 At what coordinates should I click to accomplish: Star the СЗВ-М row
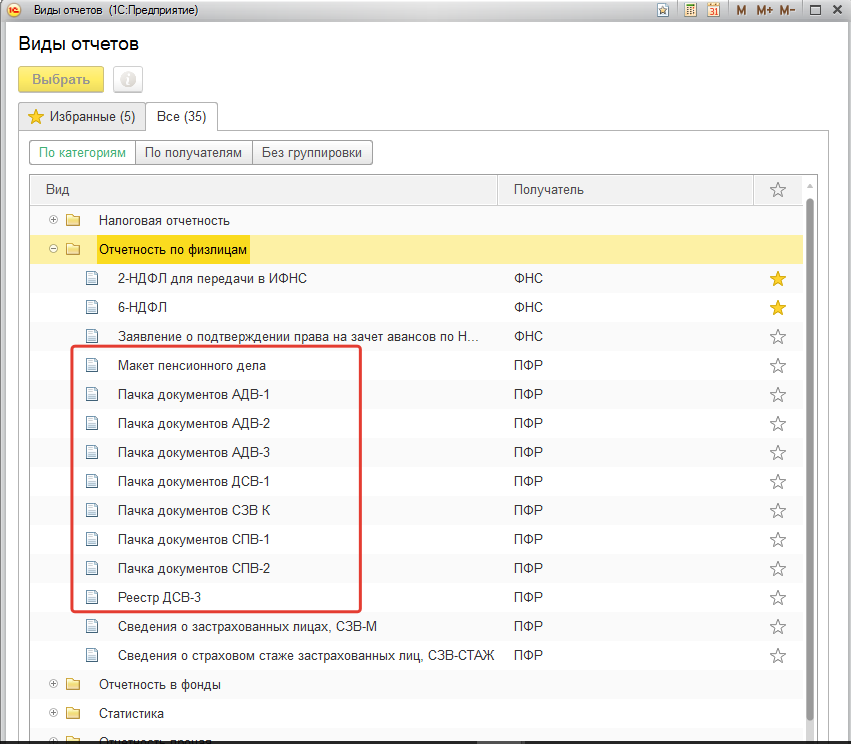[x=778, y=627]
